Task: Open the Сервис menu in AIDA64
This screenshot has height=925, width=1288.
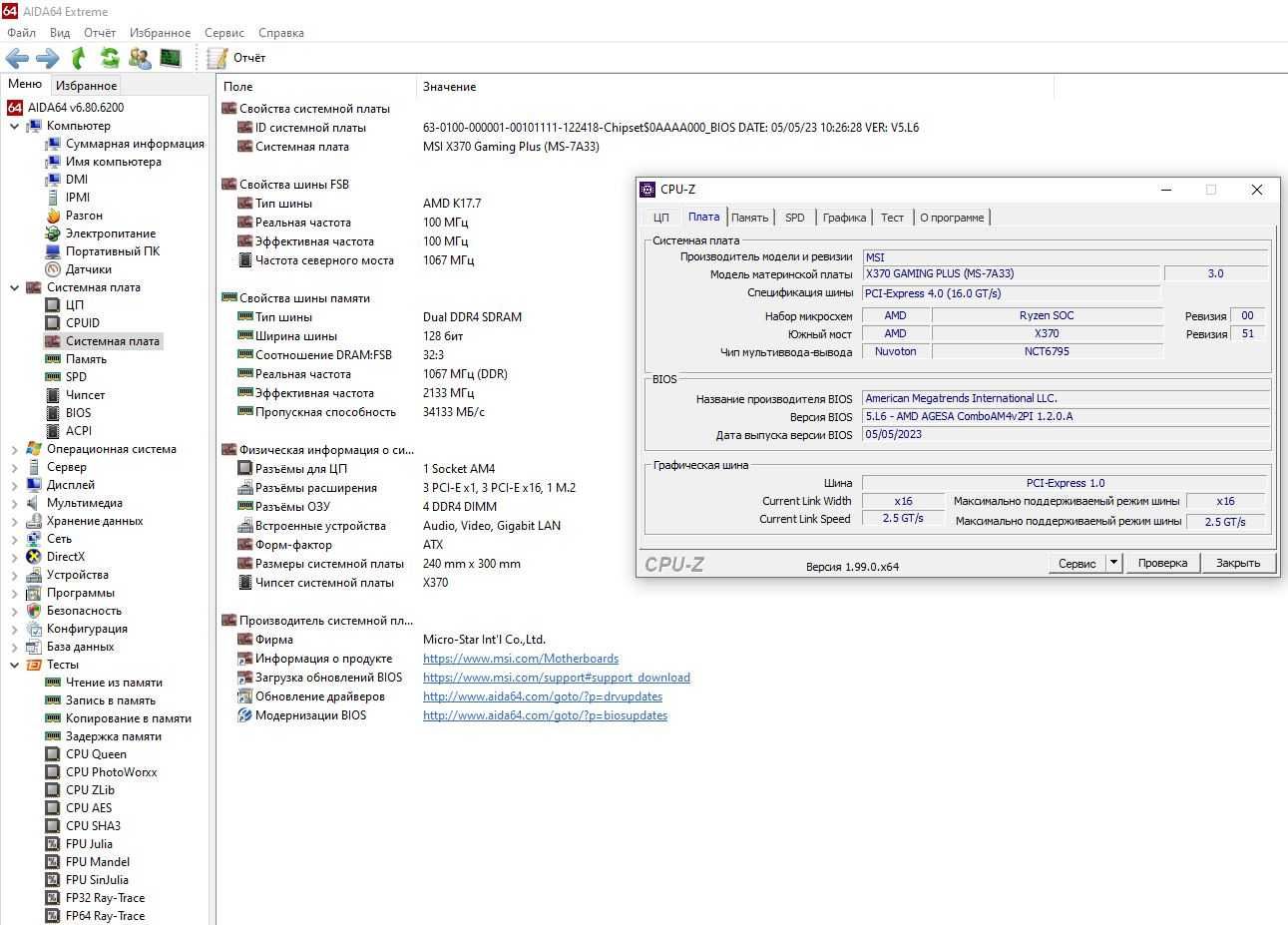Action: tap(224, 33)
